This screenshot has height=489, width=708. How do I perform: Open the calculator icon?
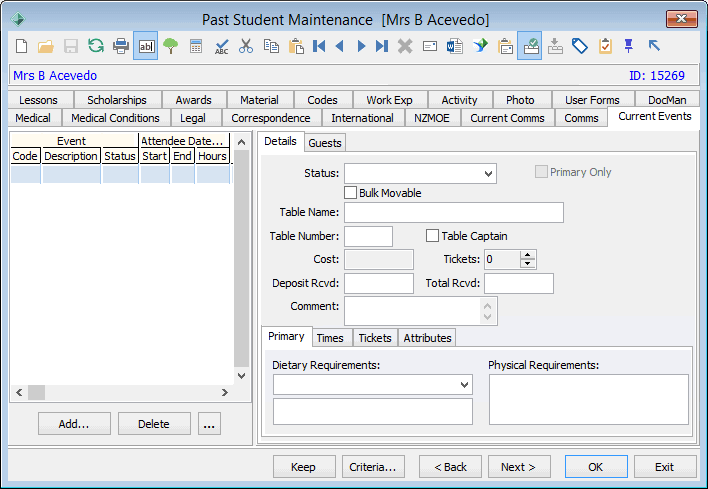point(196,46)
